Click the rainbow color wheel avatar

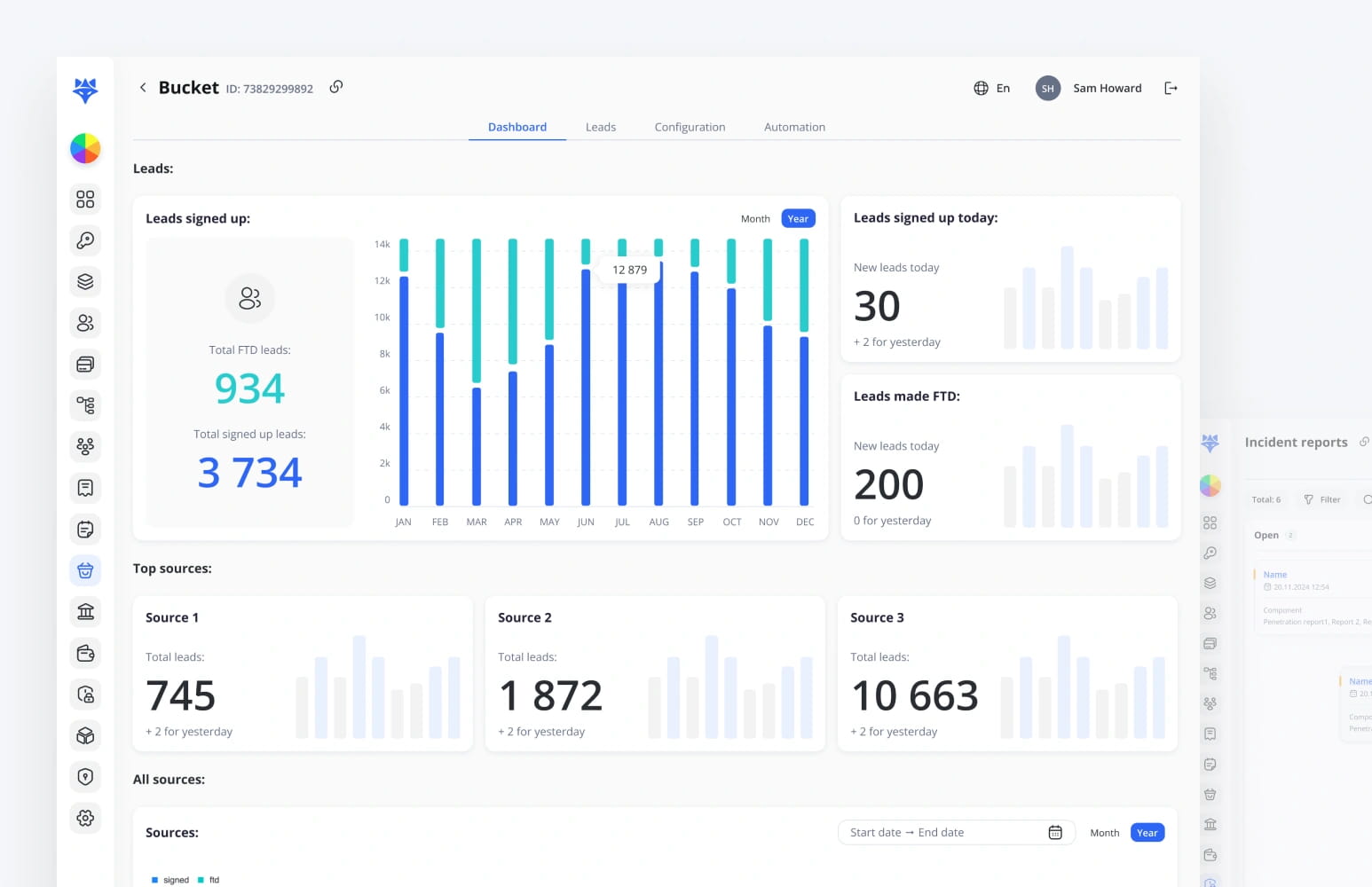coord(85,148)
